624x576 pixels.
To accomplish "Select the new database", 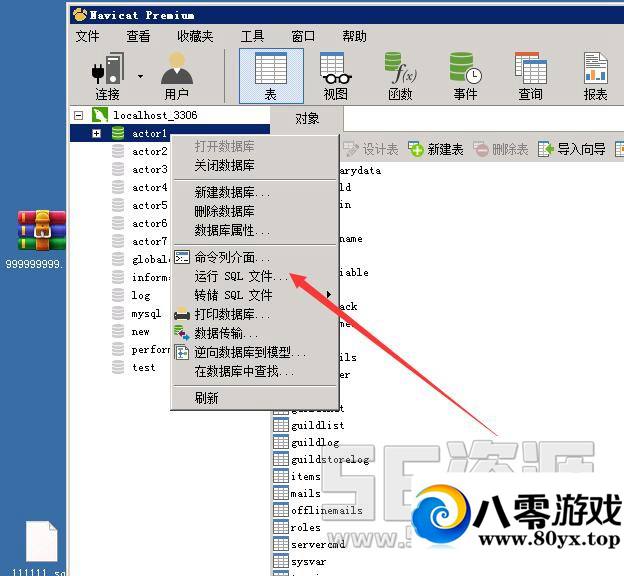I will coord(140,332).
